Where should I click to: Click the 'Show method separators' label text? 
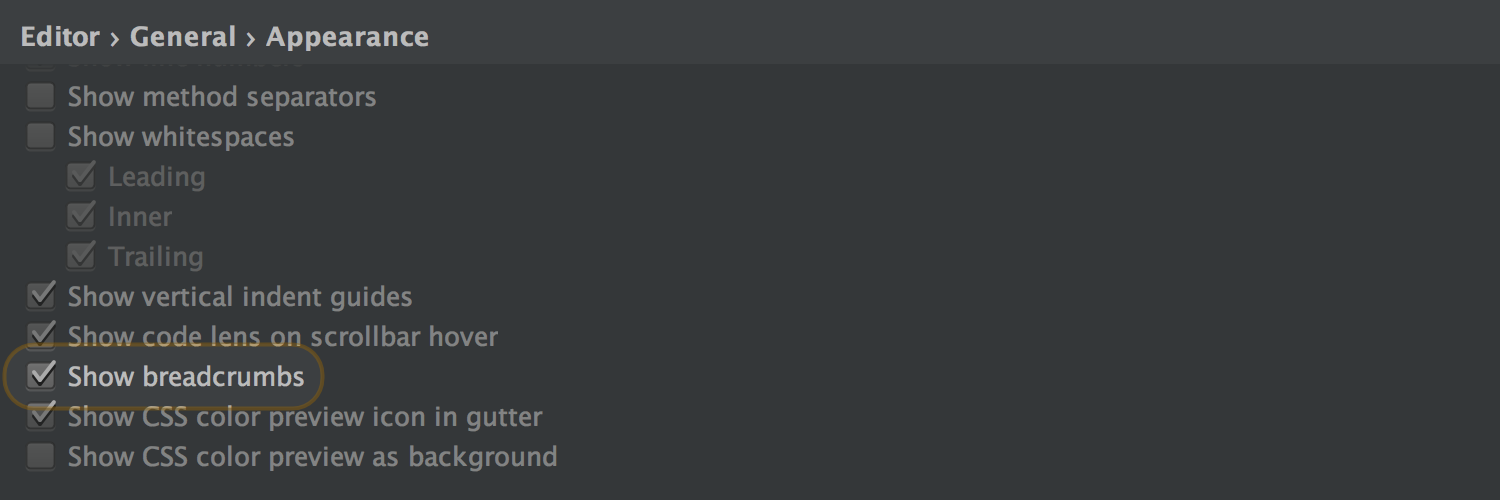tap(222, 97)
